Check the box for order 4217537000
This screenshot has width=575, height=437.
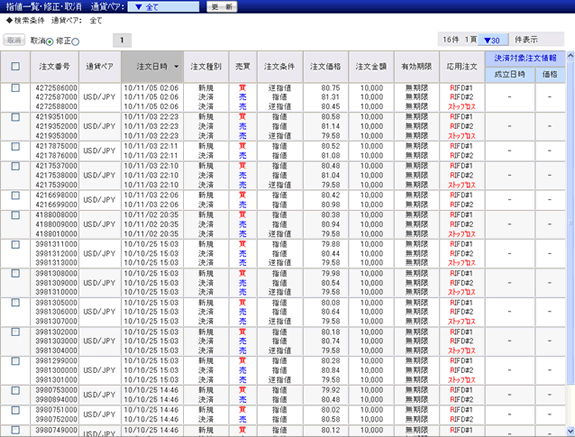[x=15, y=166]
